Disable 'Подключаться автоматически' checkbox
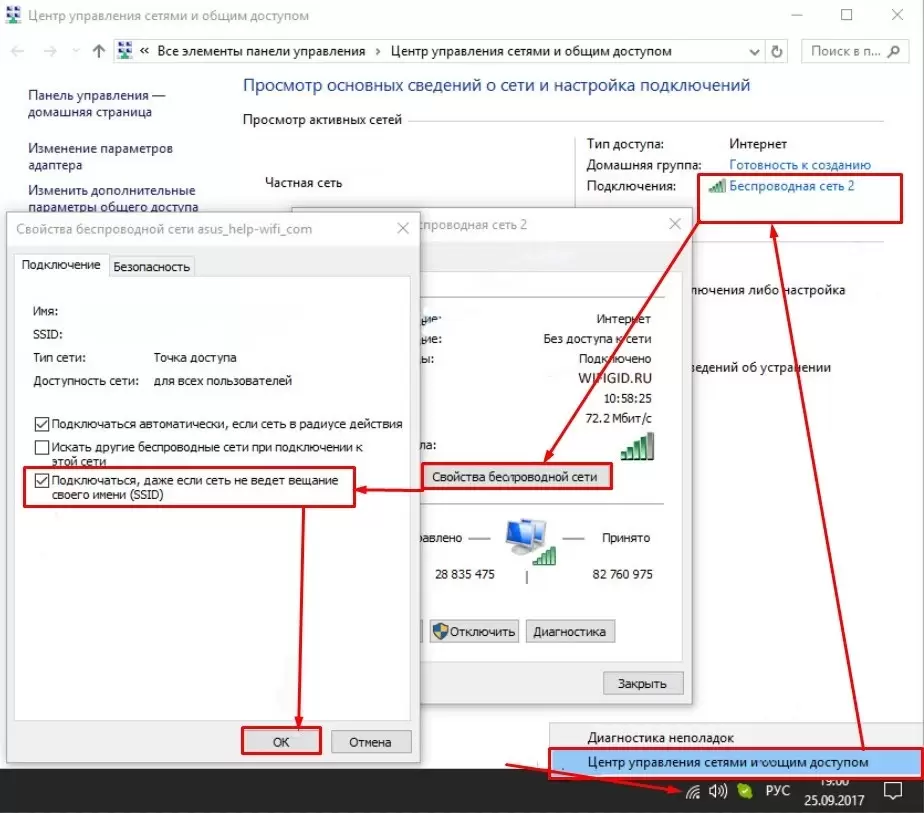This screenshot has height=813, width=924. pos(42,424)
